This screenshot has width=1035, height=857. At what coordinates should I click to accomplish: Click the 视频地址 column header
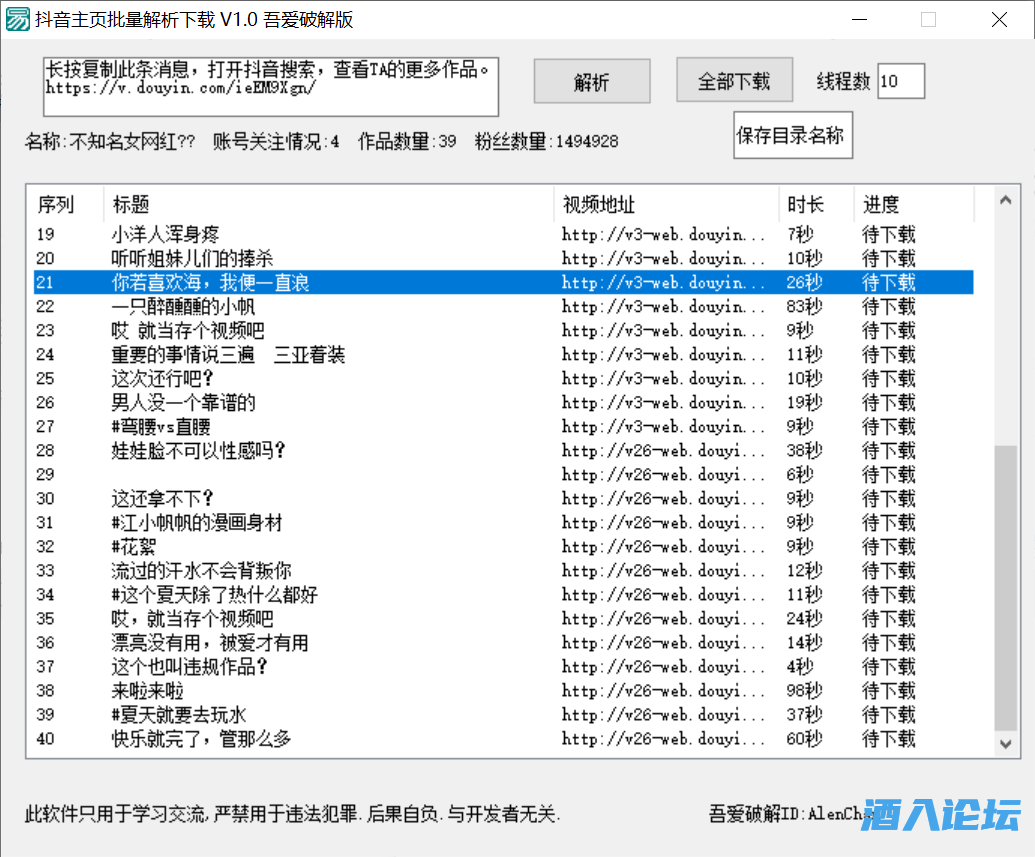(666, 205)
